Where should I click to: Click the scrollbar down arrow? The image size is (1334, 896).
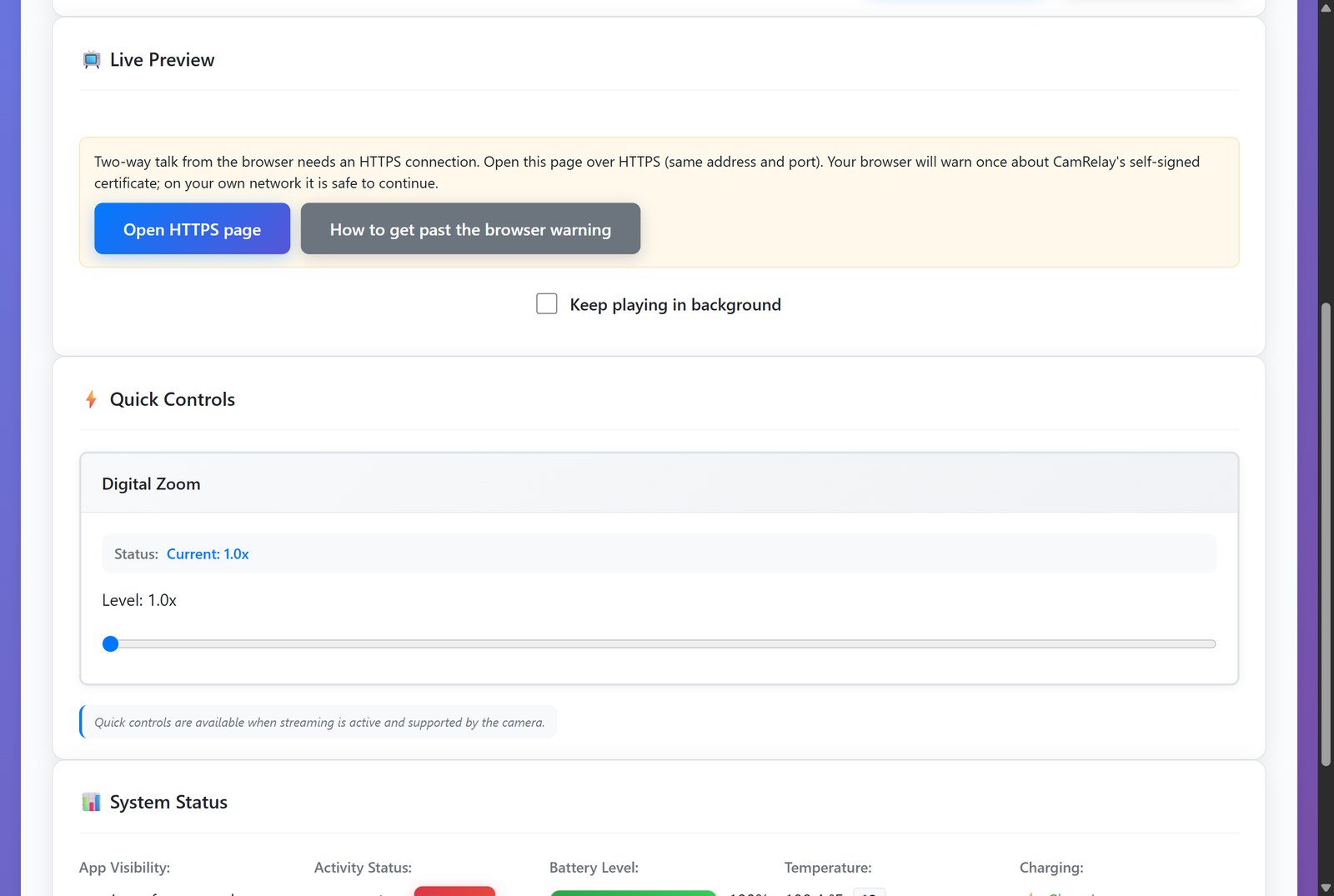pos(1326,888)
